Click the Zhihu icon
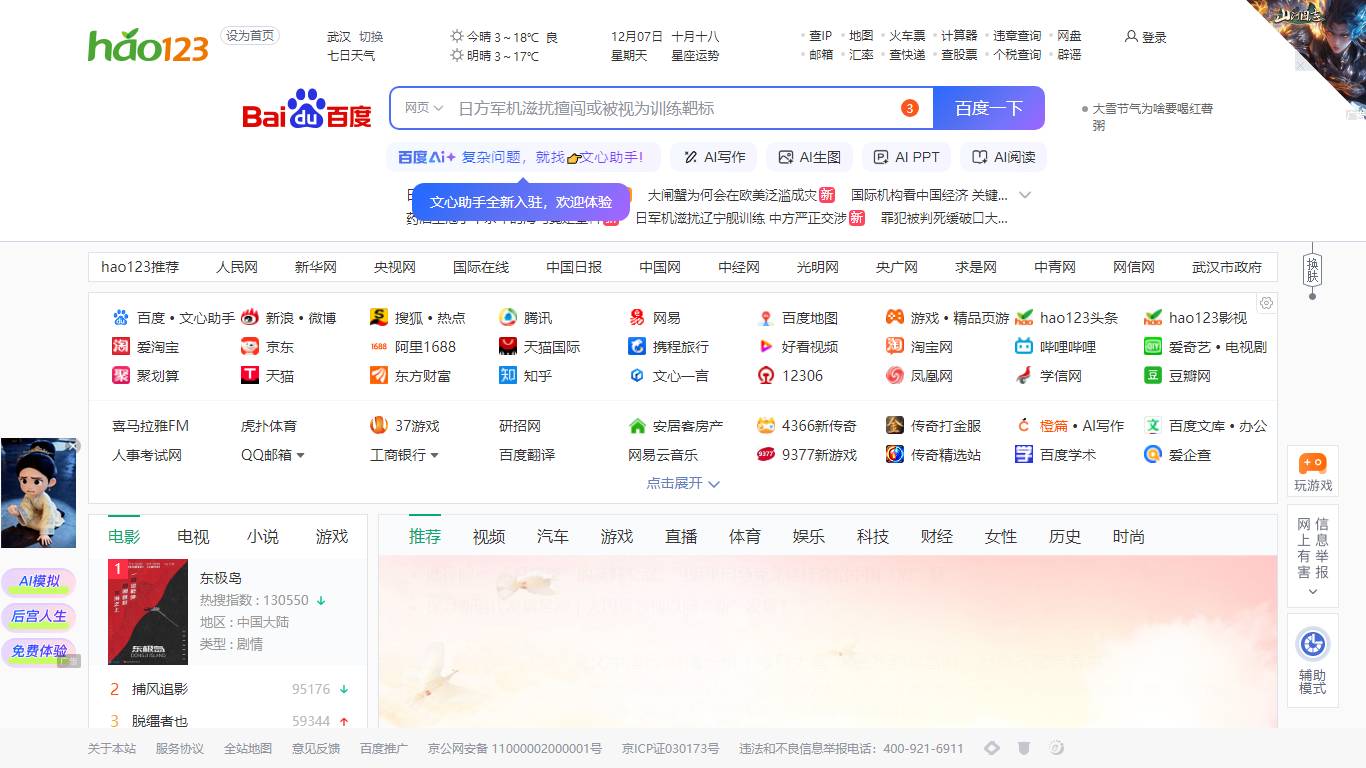Screen dimensions: 1366x768 (x=508, y=376)
